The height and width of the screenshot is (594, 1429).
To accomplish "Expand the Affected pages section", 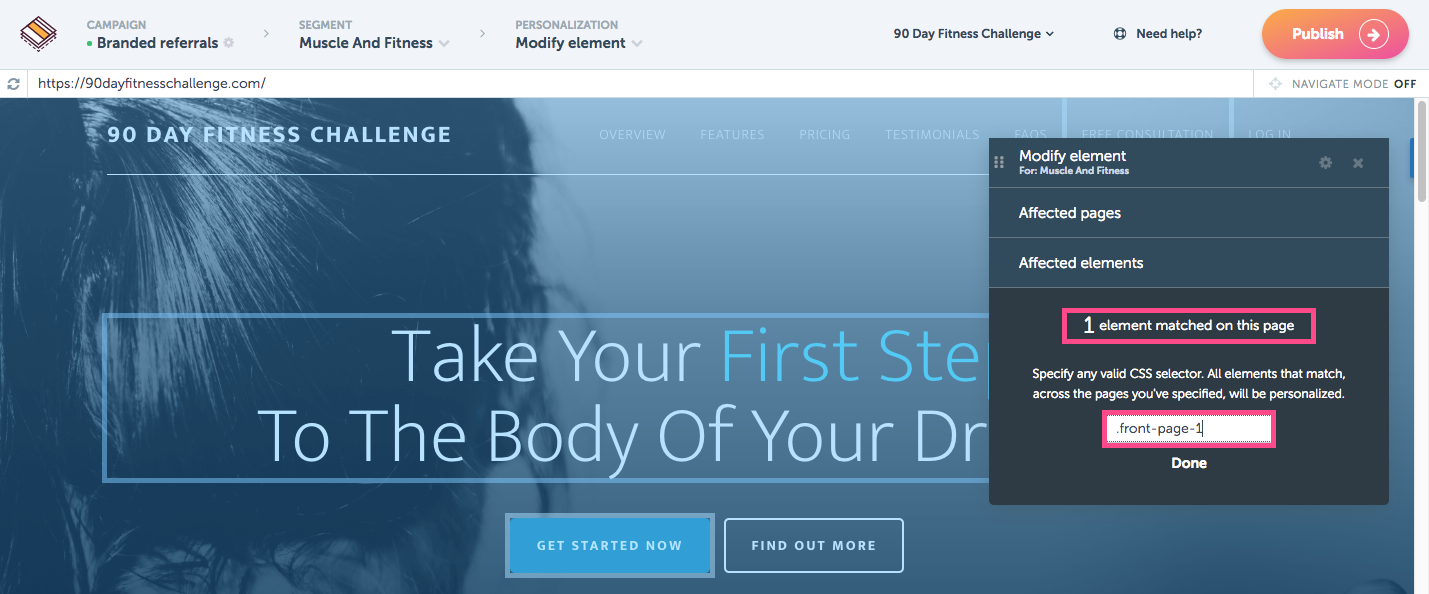I will coord(1189,213).
